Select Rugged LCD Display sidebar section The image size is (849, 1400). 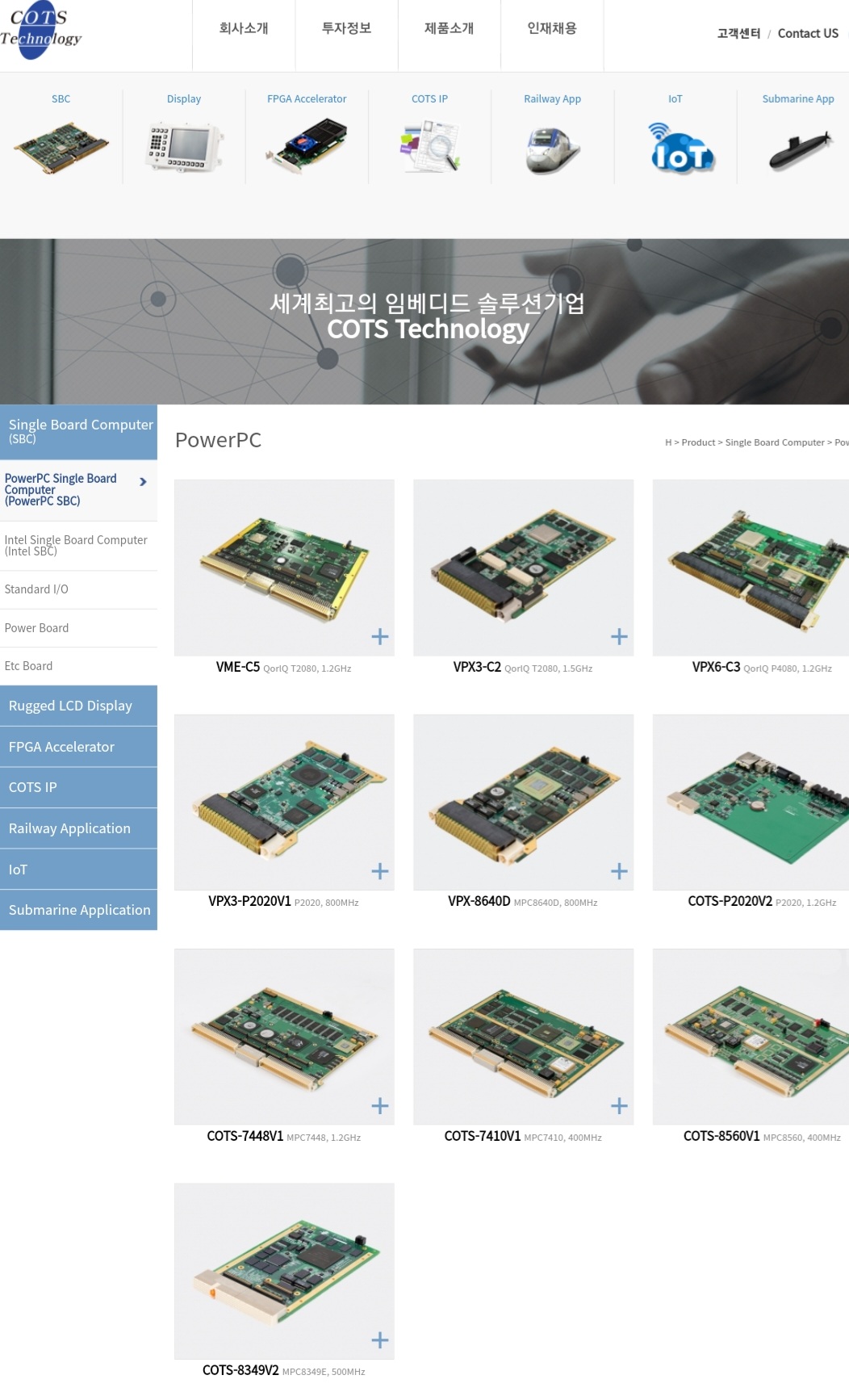coord(78,706)
